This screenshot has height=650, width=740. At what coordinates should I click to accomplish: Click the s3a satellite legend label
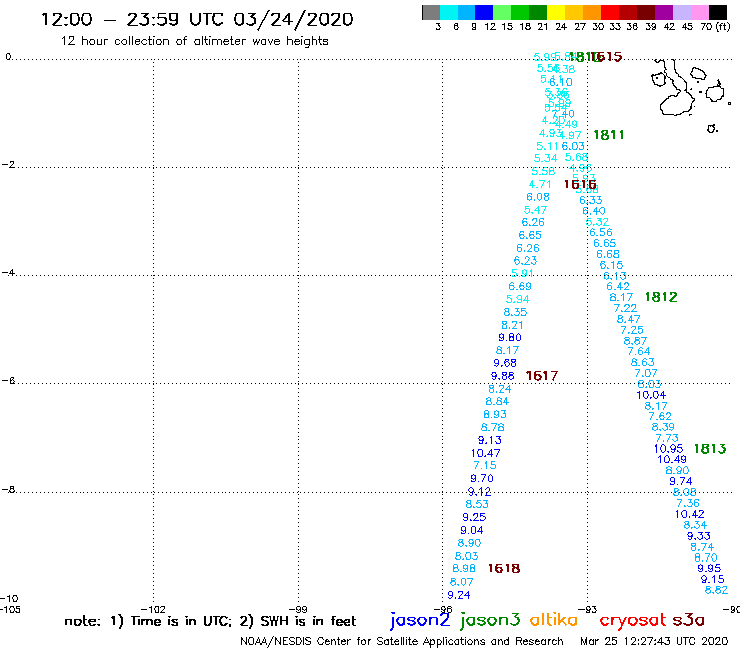(689, 620)
